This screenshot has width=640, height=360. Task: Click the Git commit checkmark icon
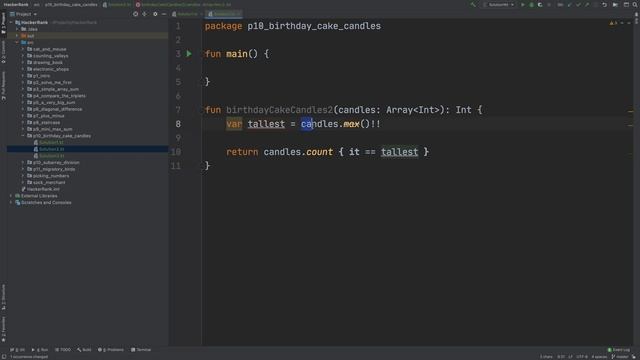tap(578, 4)
